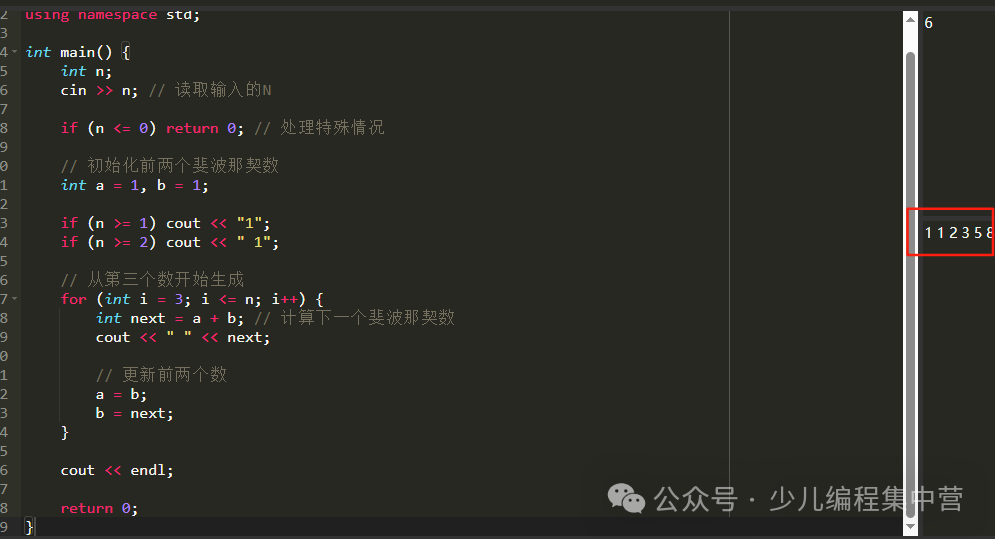The width and height of the screenshot is (995, 539).
Task: Click the "for (int i = 3;" loop header
Action: (x=192, y=299)
